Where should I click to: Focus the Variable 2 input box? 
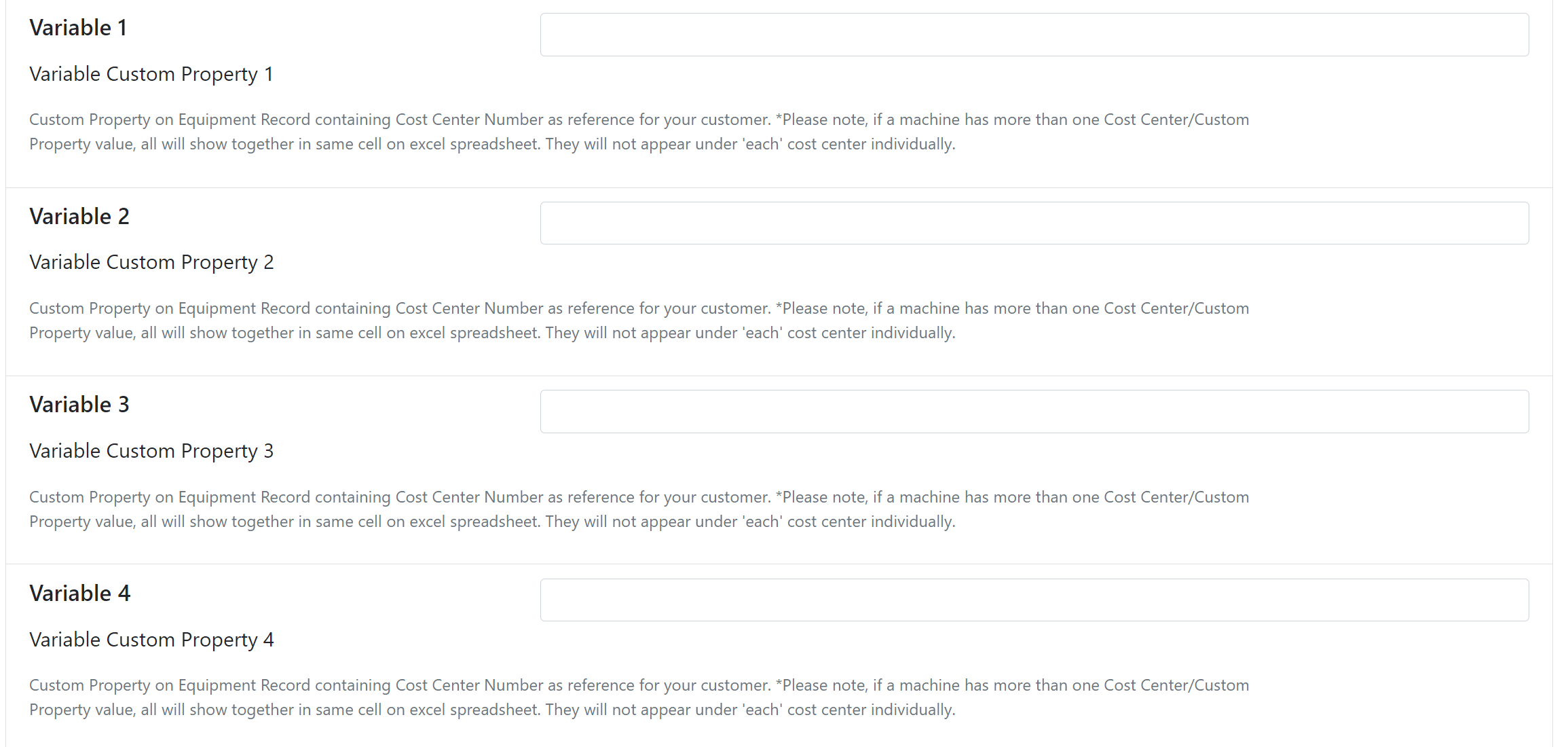(x=1034, y=223)
